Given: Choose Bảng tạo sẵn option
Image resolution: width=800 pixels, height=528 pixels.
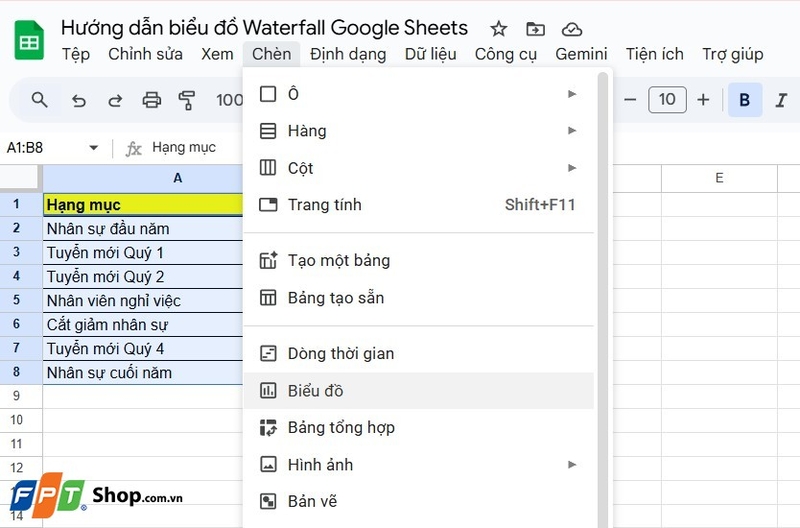Looking at the screenshot, I should pyautogui.click(x=418, y=298).
